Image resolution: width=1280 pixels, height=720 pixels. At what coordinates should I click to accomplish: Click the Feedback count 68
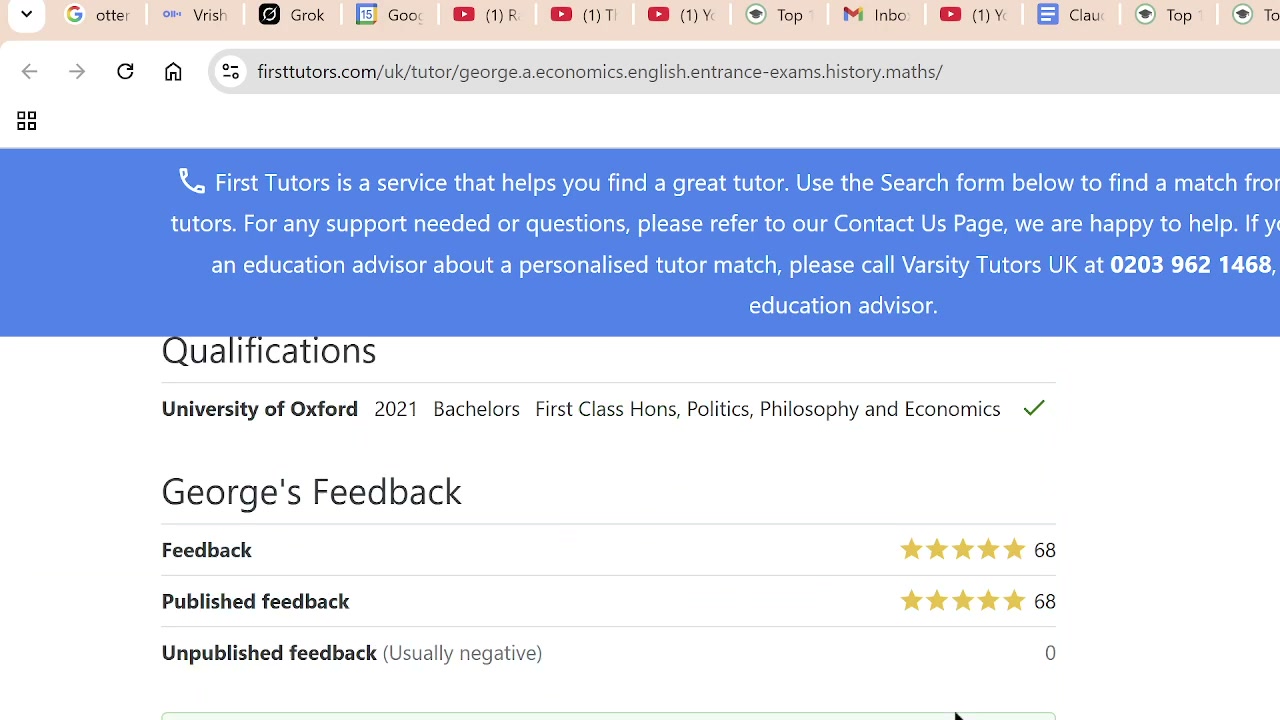pos(1045,550)
